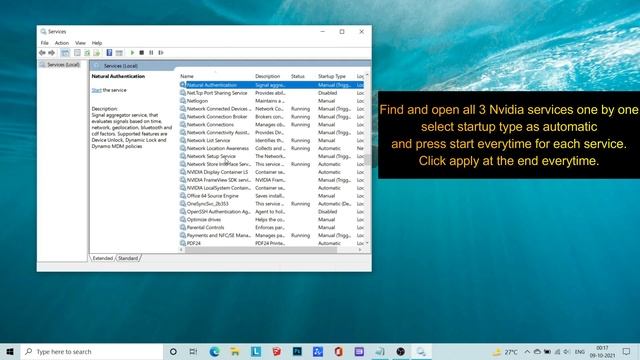Select Net.Tcp Port Sharing Service row
Viewport: 640px width, 360px height.
pyautogui.click(x=271, y=93)
